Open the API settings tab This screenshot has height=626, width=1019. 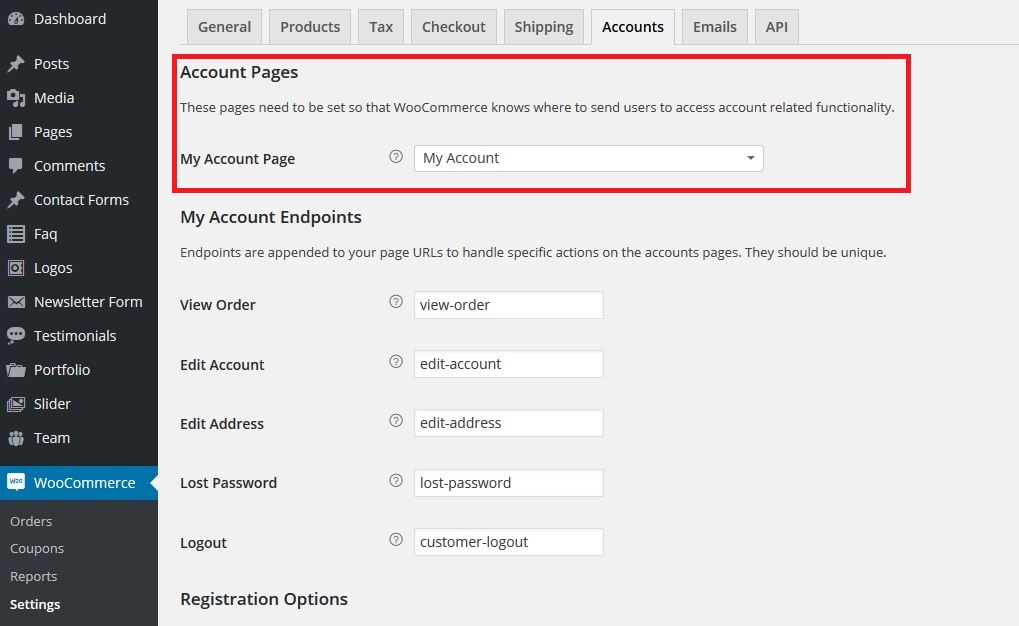(777, 27)
